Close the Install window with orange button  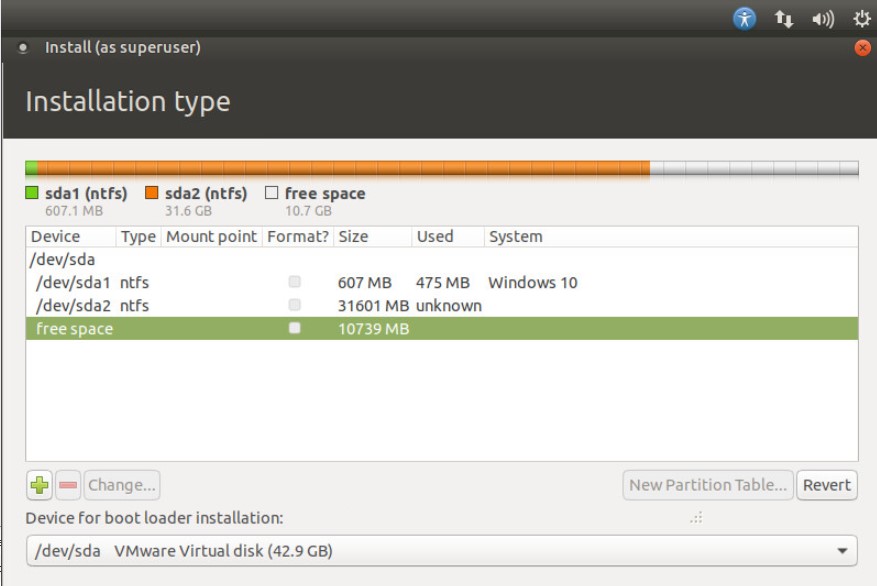pyautogui.click(x=863, y=47)
